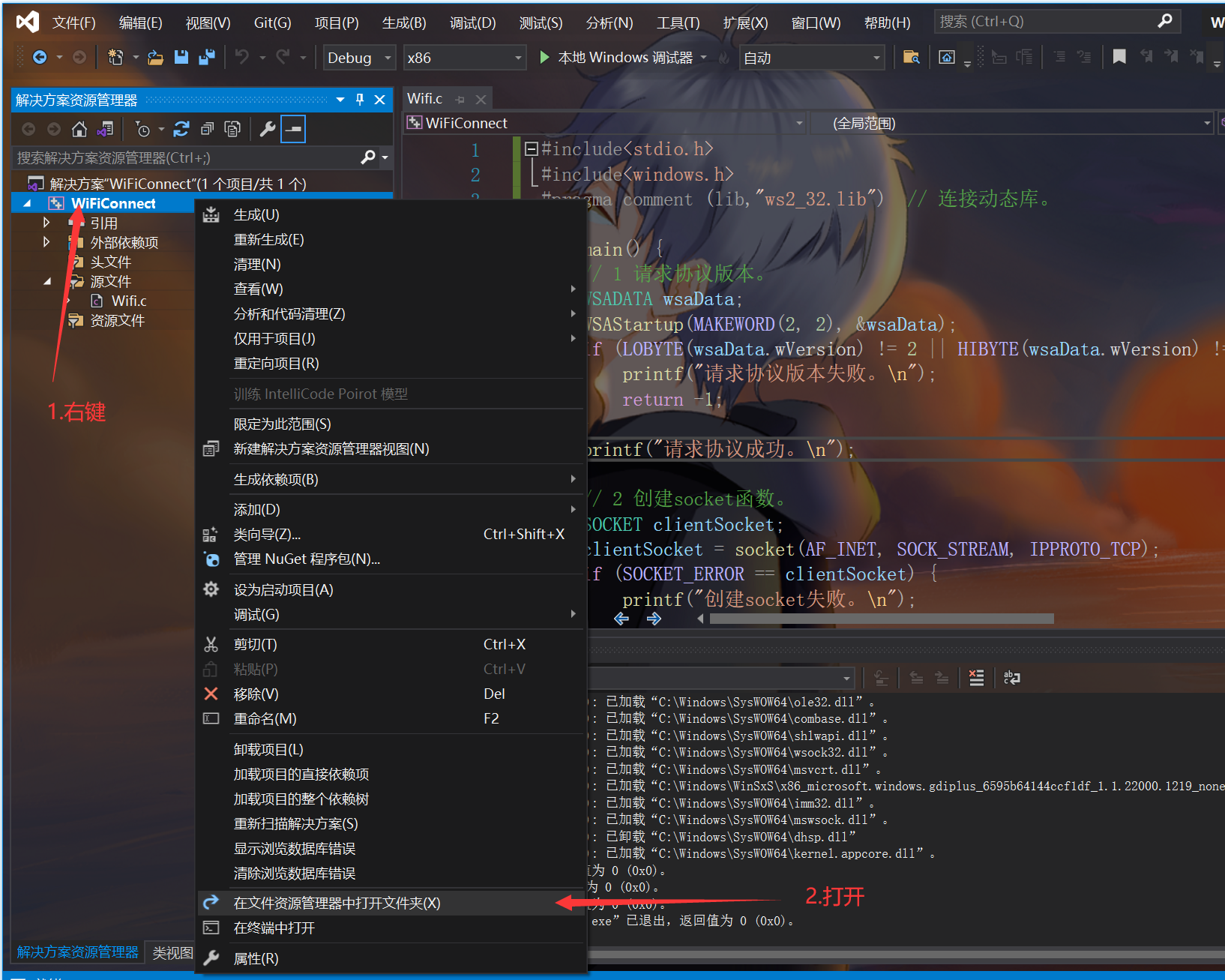
Task: Click the editor horizontal scrollbar thumb
Action: pos(882,619)
